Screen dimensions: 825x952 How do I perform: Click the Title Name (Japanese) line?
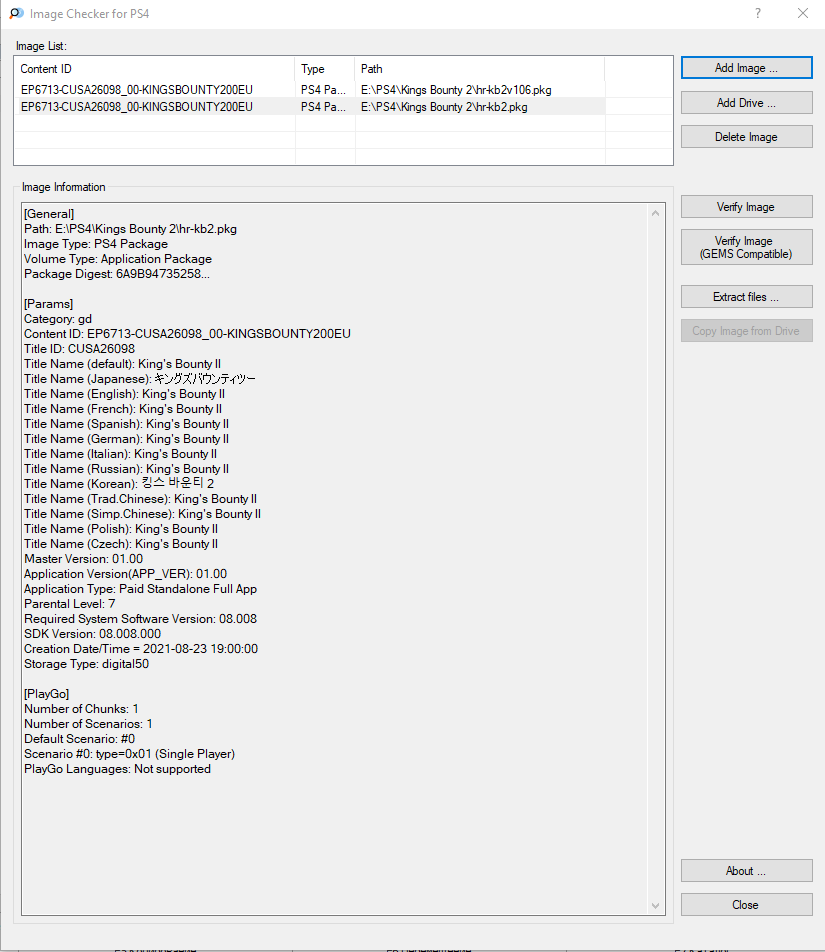pos(140,379)
